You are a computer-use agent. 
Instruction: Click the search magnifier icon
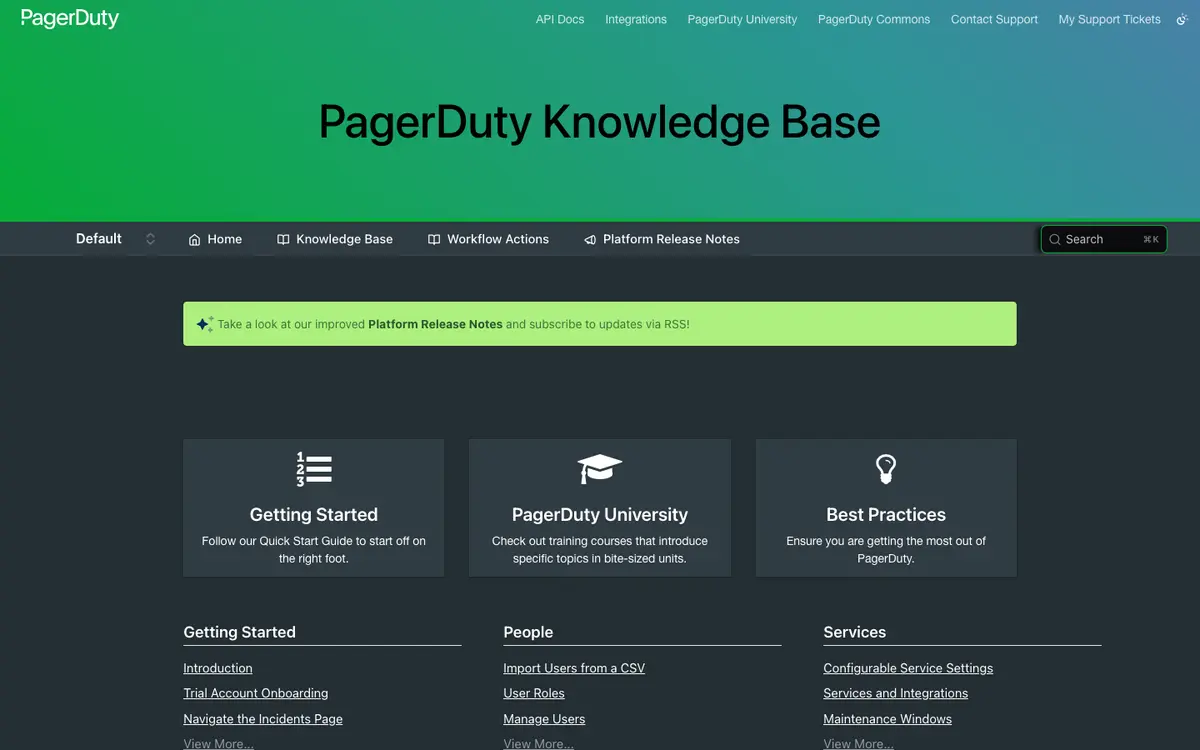click(1055, 240)
